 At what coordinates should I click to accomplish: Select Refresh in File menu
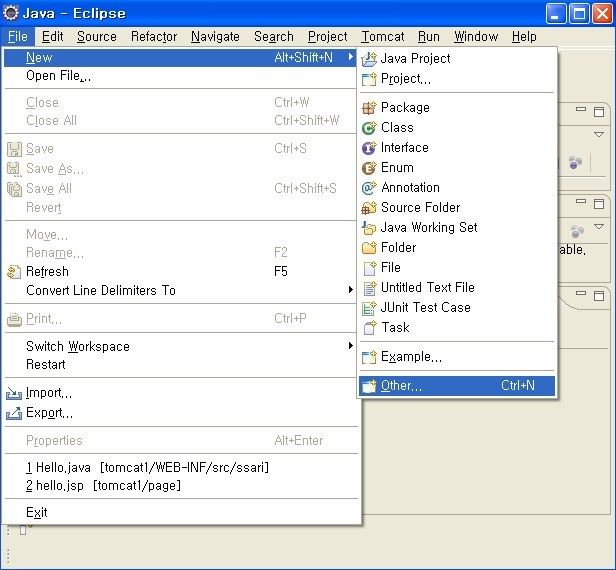point(180,271)
